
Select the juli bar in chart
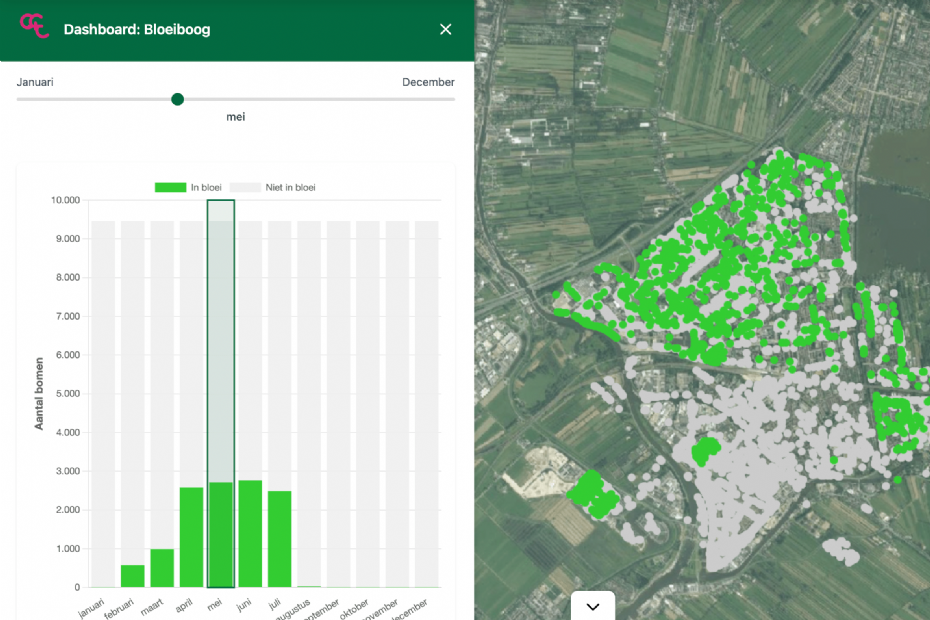[x=279, y=539]
